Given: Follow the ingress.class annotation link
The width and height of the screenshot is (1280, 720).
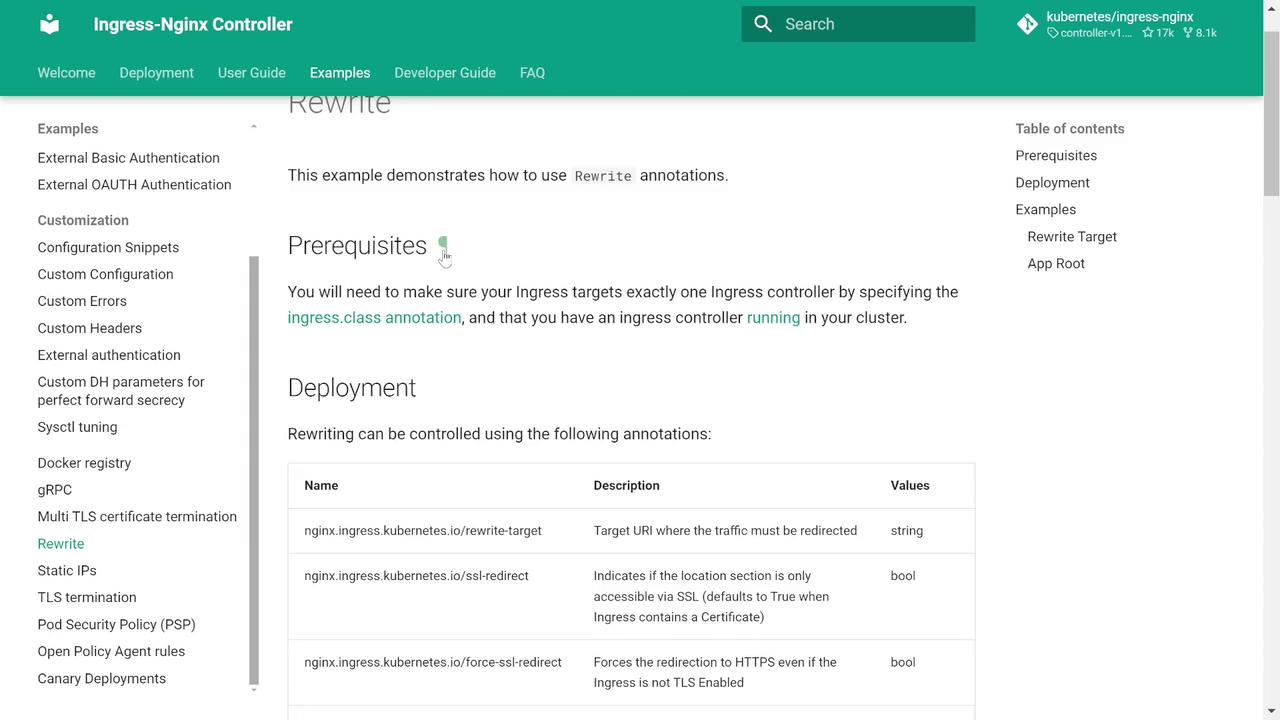Looking at the screenshot, I should tap(374, 318).
